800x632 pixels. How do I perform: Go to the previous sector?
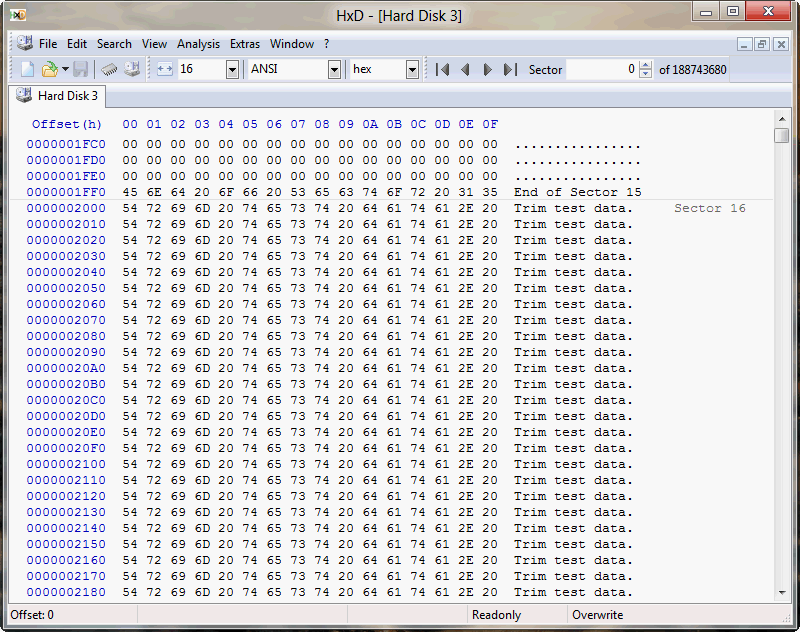[x=465, y=69]
